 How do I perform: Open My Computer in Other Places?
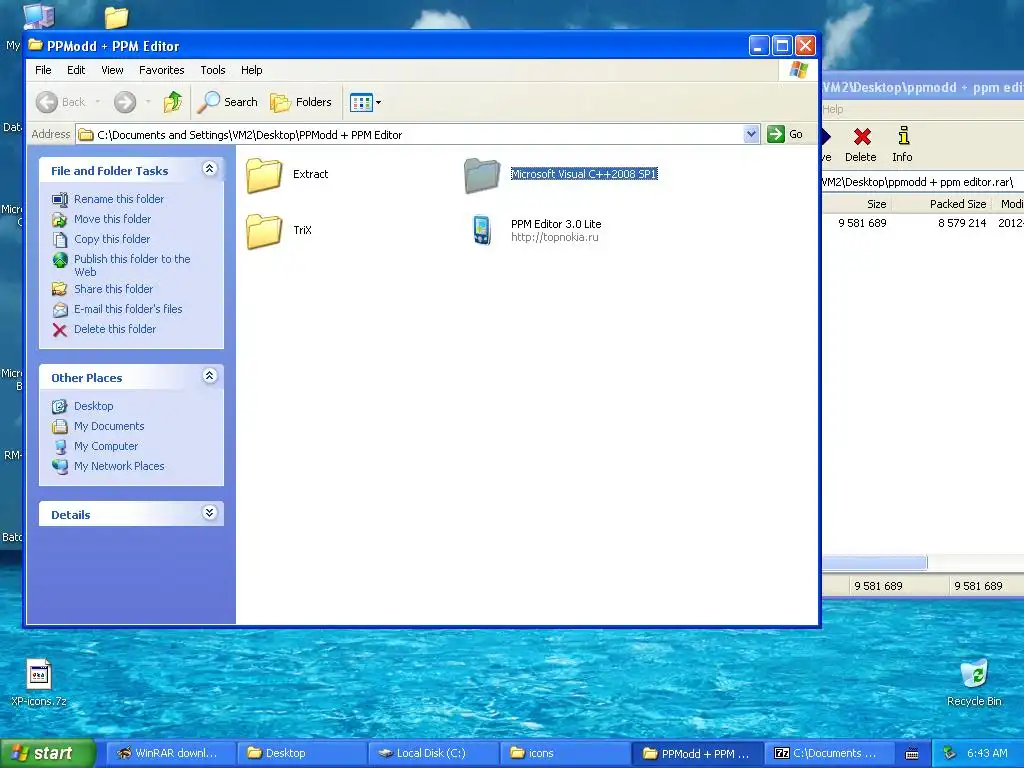point(106,446)
